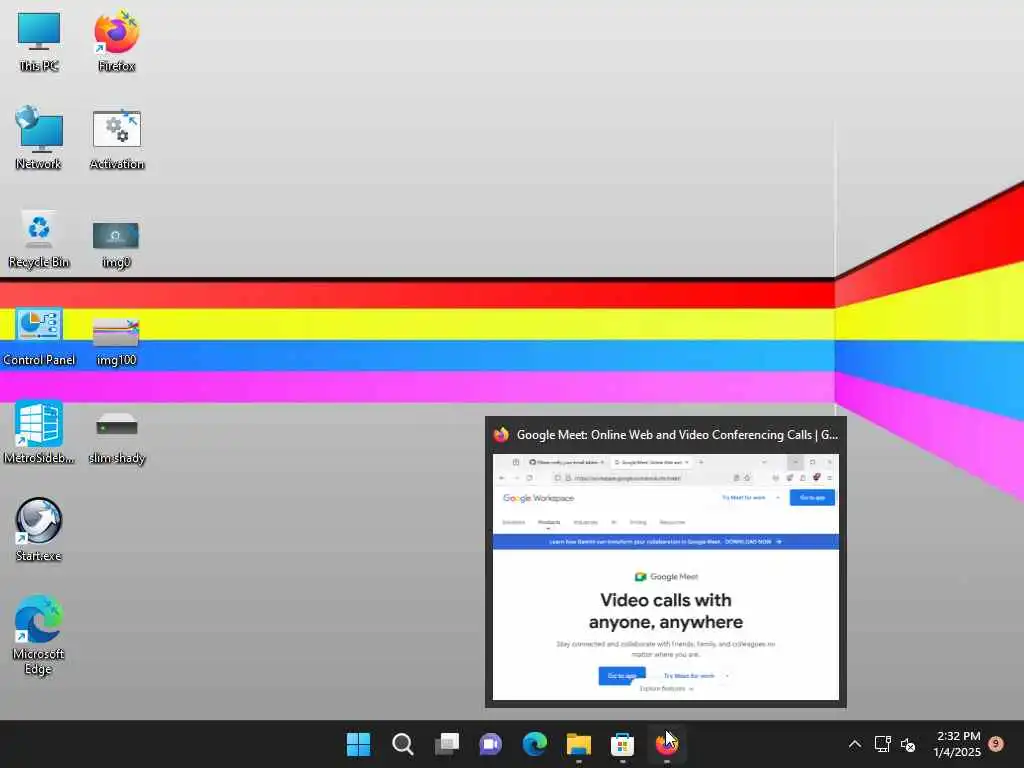Open the network status tray icon
Image resolution: width=1024 pixels, height=768 pixels.
[x=882, y=744]
